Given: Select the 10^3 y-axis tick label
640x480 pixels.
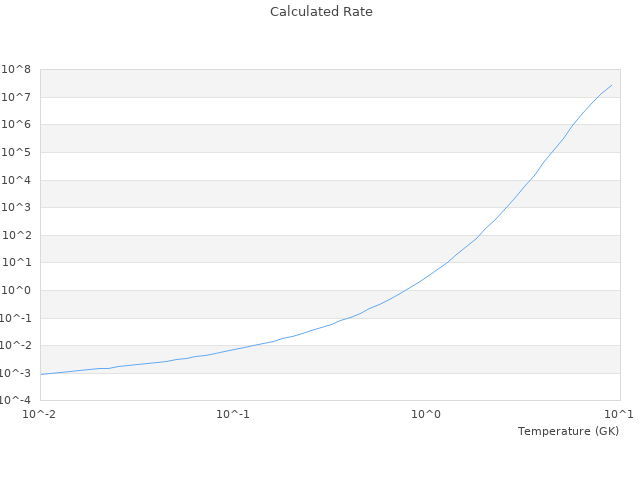Looking at the screenshot, I should tap(17, 208).
